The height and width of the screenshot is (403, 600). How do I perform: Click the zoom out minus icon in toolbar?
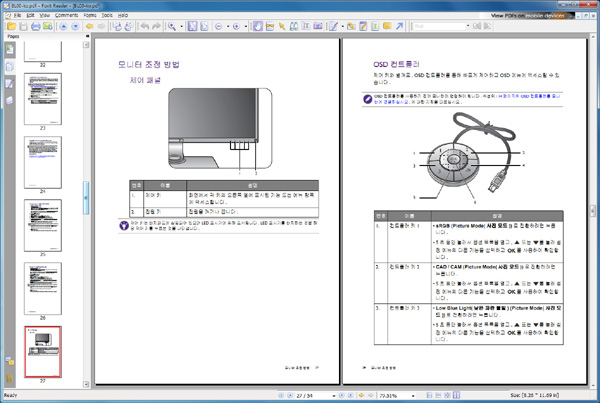pos(219,25)
